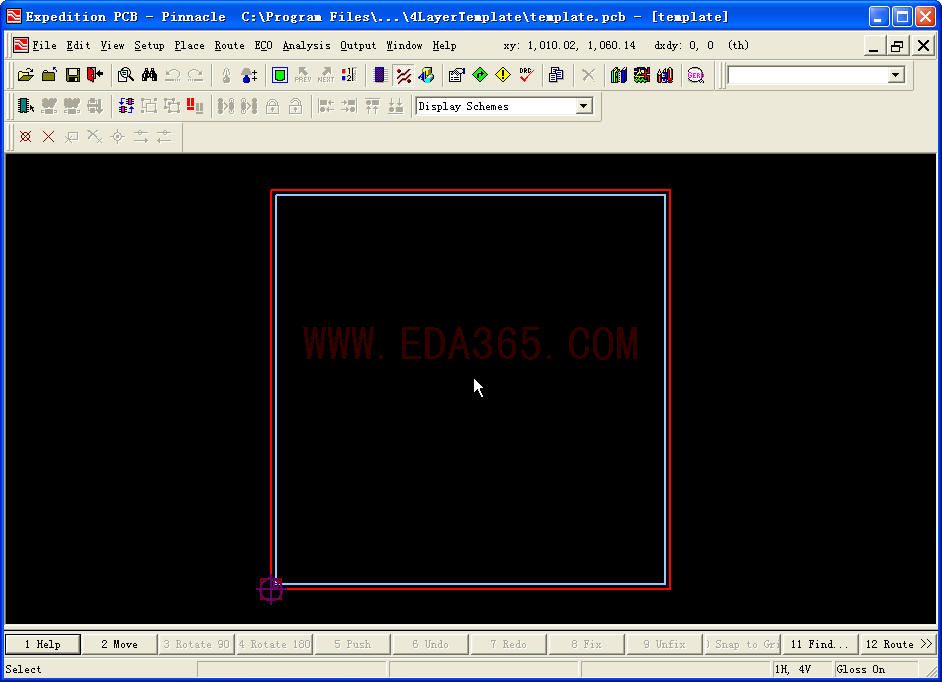The height and width of the screenshot is (682, 942).
Task: Click the 8 Fix function key button
Action: coord(586,644)
